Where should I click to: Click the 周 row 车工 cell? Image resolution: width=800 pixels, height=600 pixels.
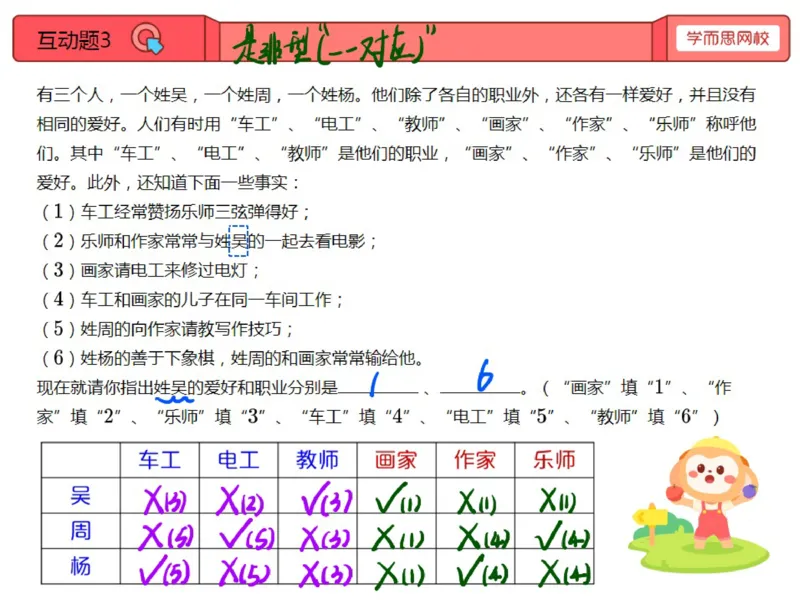point(160,531)
